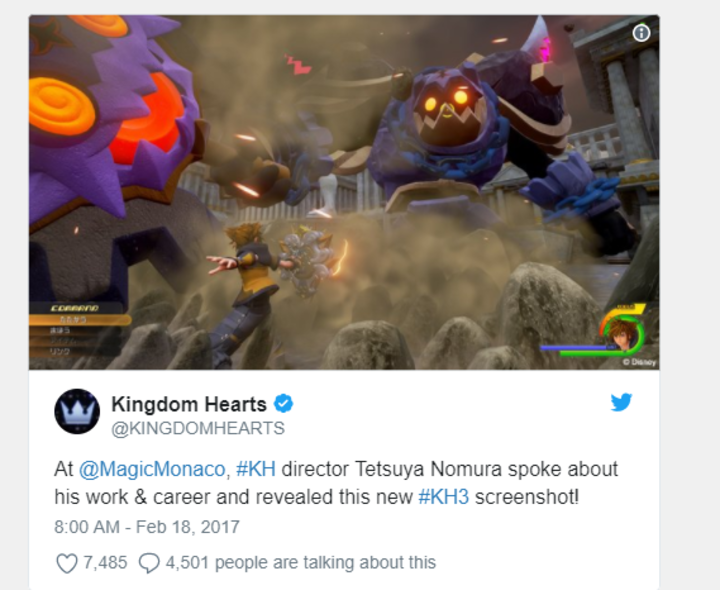Click the COMMAND menu header
720x590 pixels.
point(75,308)
